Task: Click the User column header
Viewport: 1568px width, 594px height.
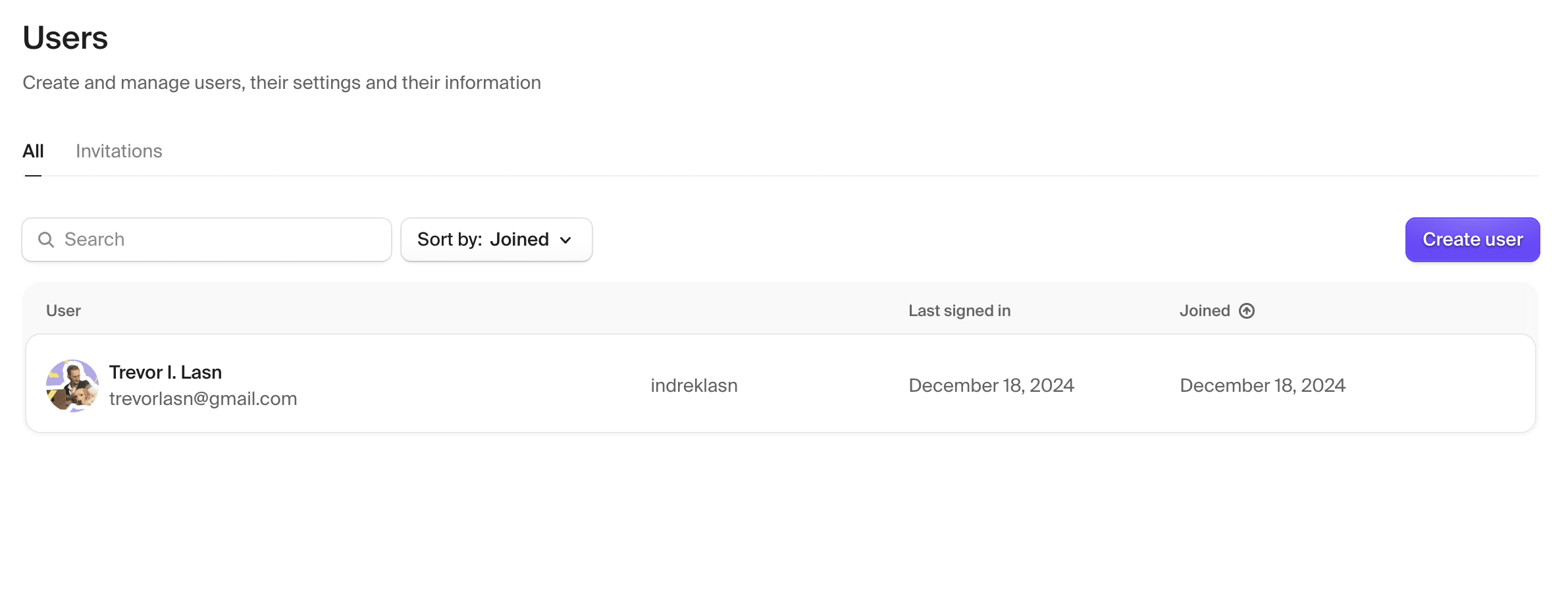Action: pos(63,311)
